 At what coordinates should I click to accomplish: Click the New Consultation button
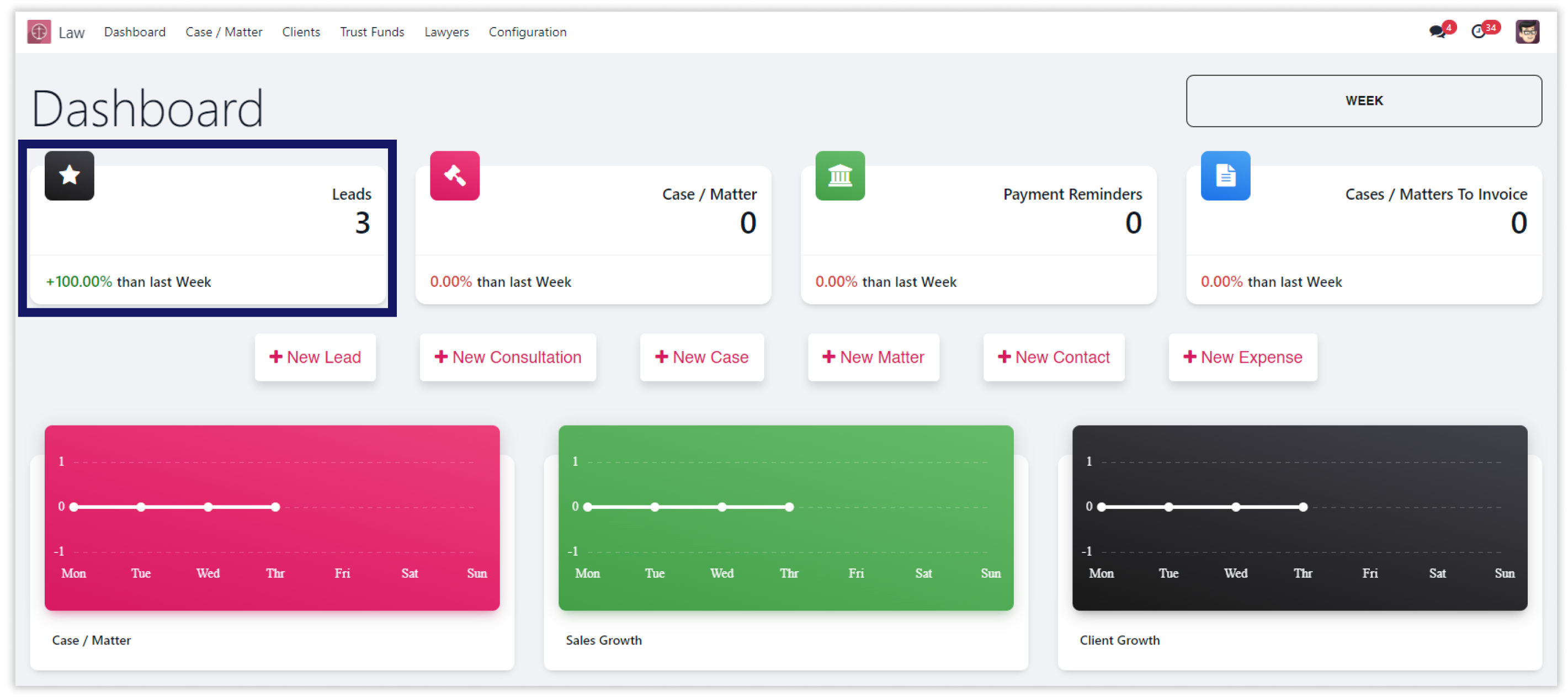508,357
